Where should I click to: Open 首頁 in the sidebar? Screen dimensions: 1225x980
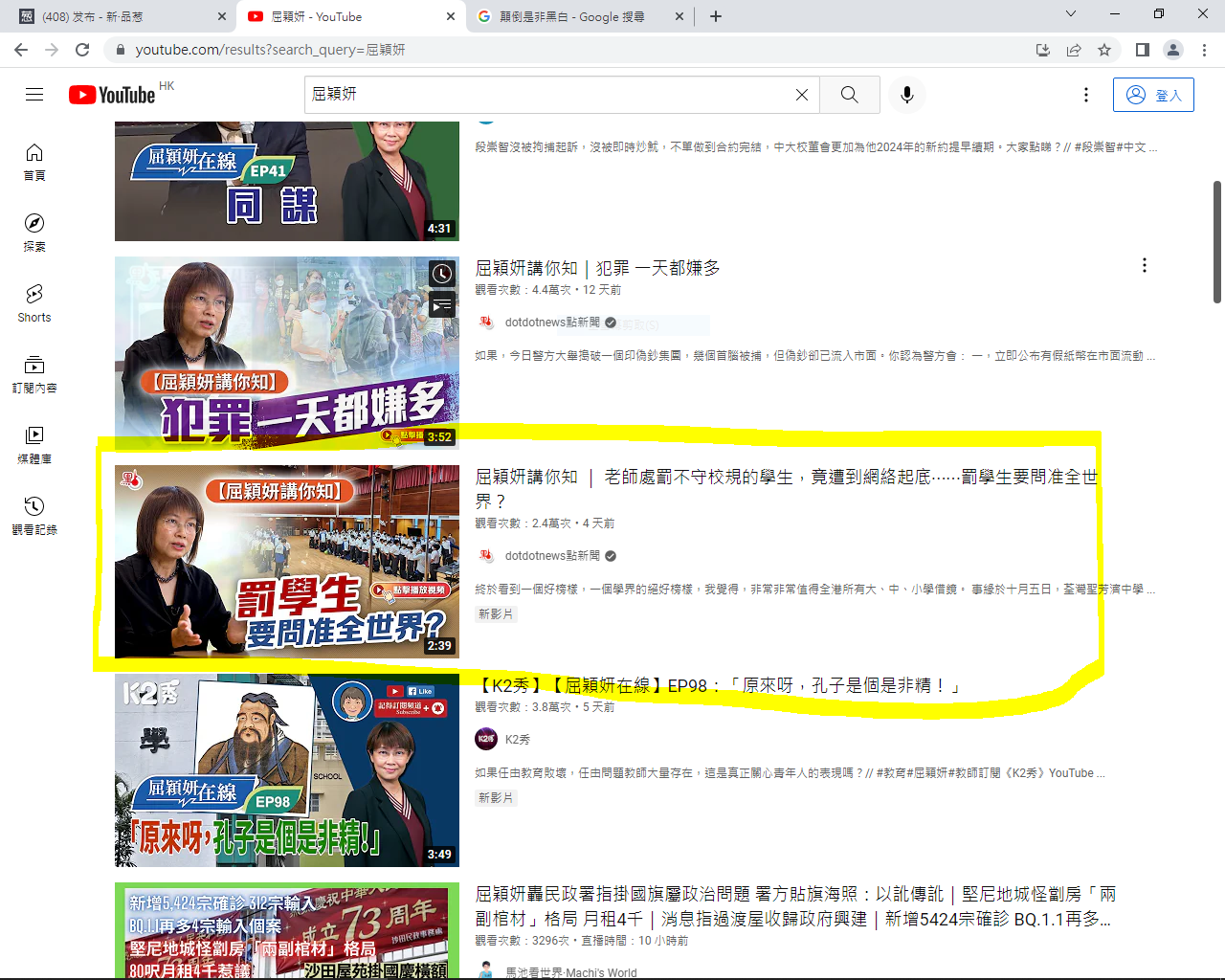pos(34,162)
